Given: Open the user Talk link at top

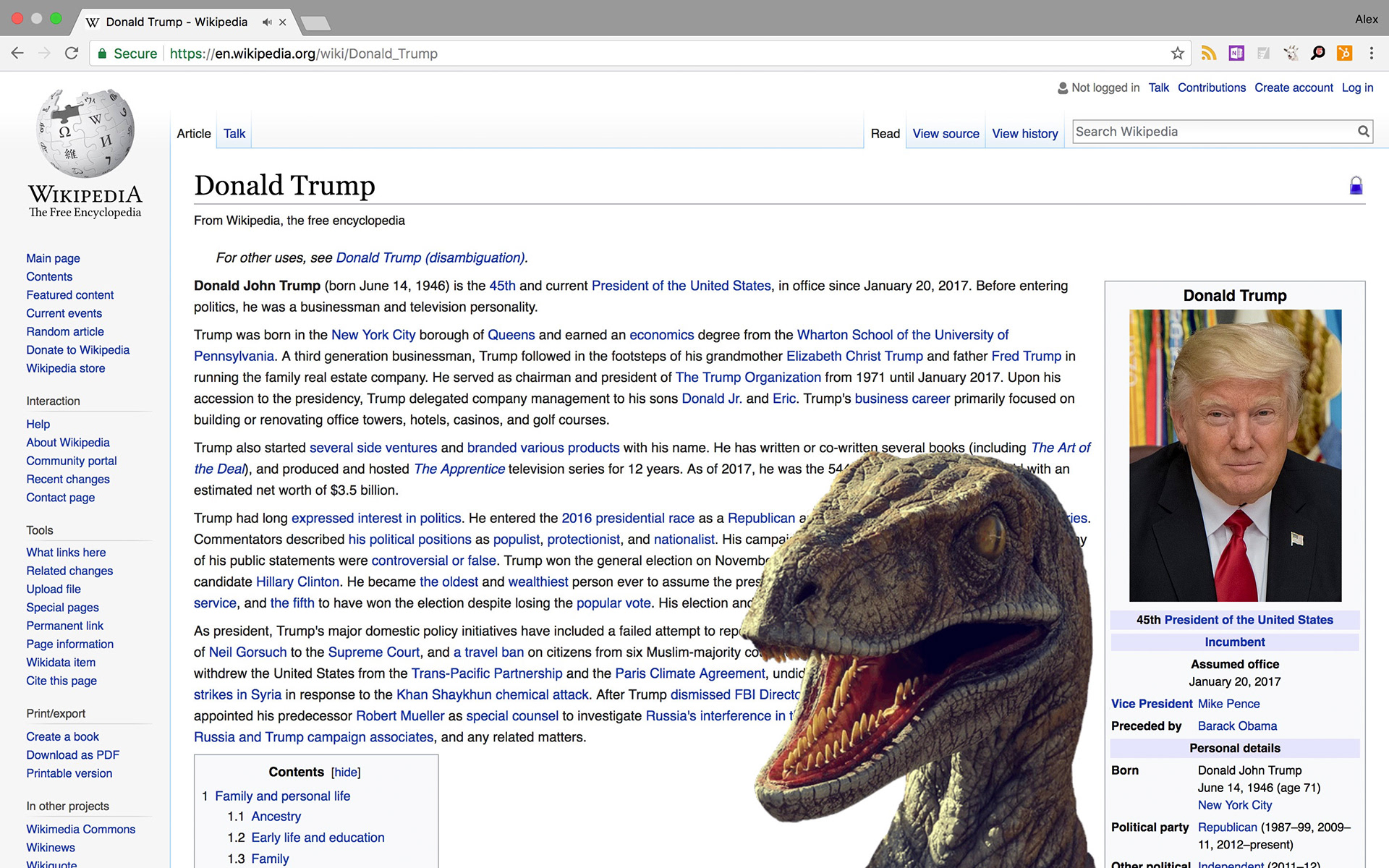Looking at the screenshot, I should [1158, 88].
